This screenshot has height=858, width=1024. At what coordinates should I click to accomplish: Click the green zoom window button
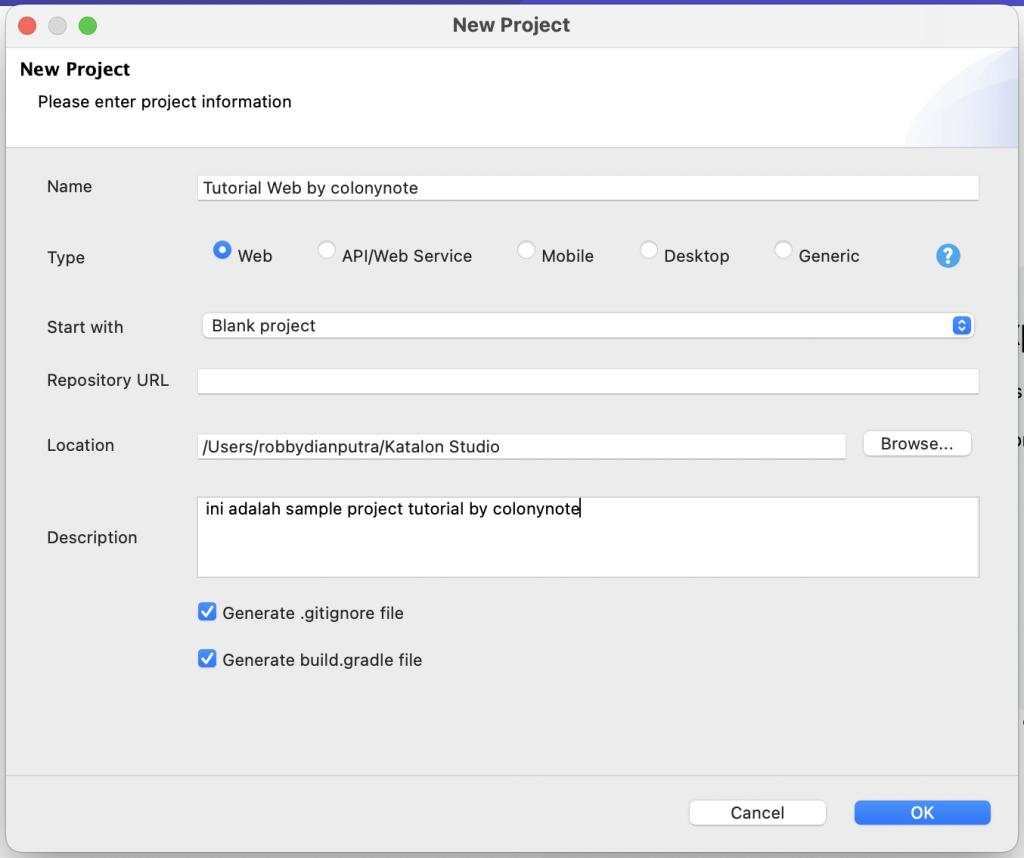[x=87, y=26]
